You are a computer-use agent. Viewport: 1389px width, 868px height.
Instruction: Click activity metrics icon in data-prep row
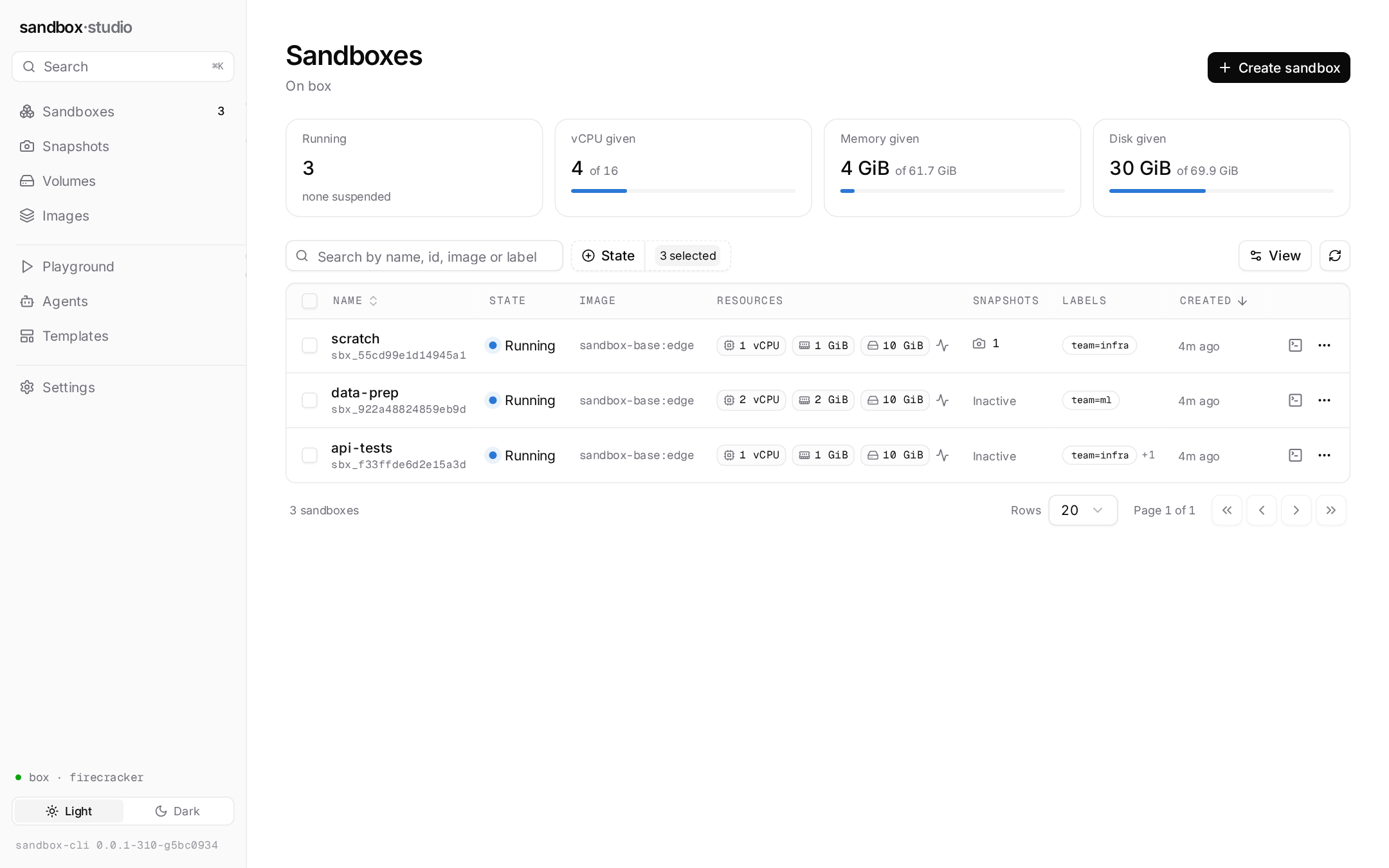click(x=943, y=400)
